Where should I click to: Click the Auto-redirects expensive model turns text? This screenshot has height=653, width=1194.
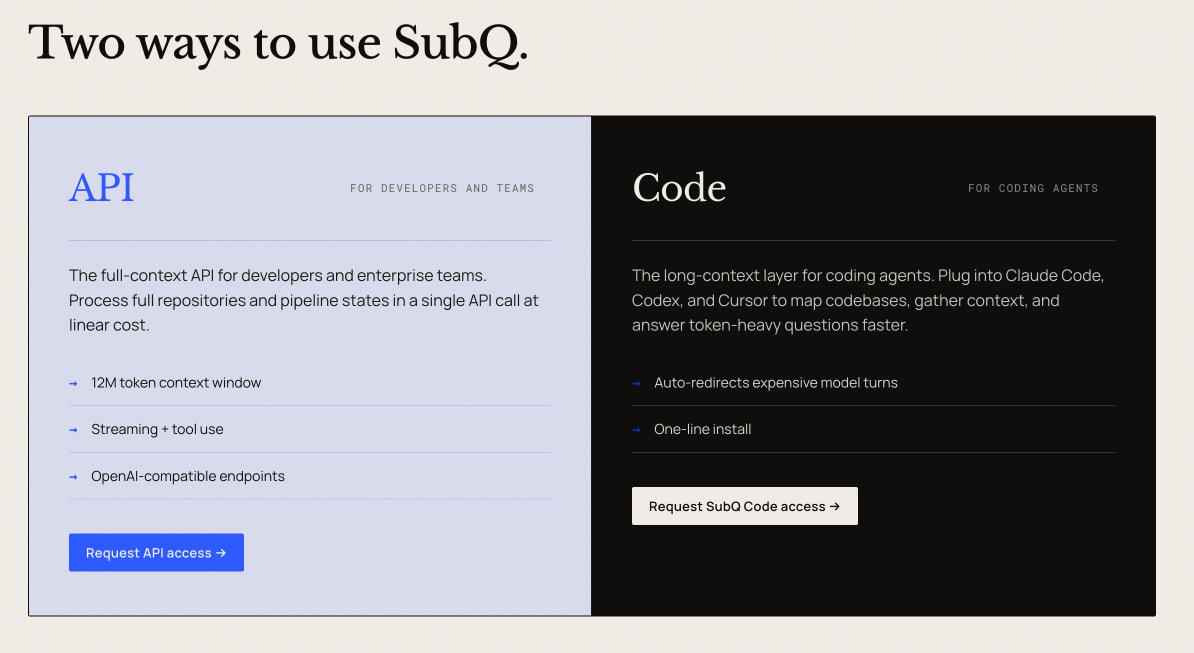(x=776, y=383)
